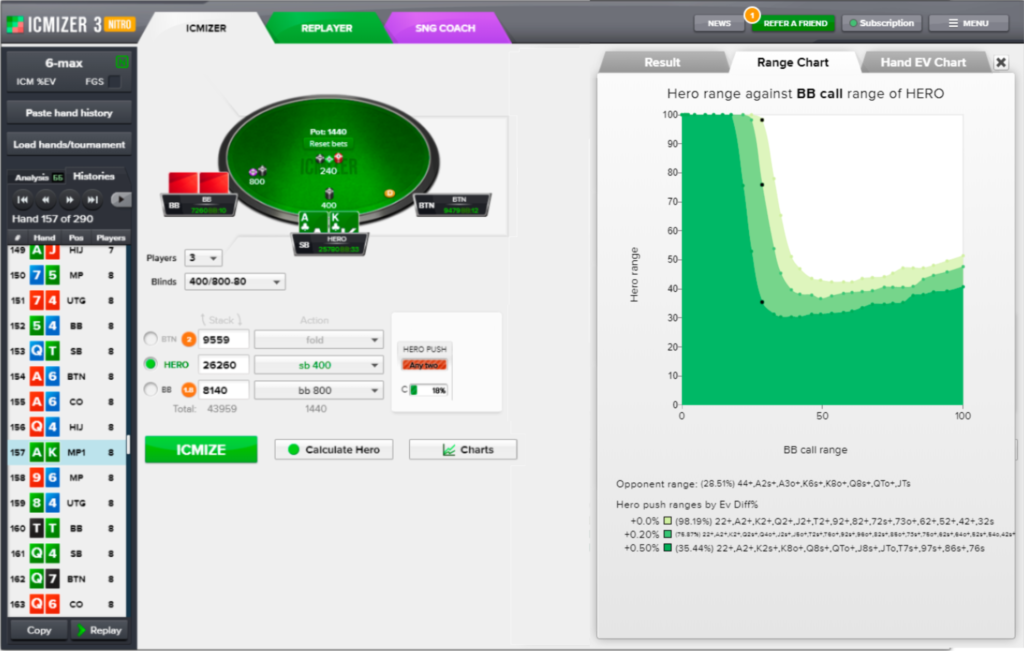Screen dimensions: 1024x651
Task: Switch to the REPLAYER tab
Action: click(x=327, y=28)
